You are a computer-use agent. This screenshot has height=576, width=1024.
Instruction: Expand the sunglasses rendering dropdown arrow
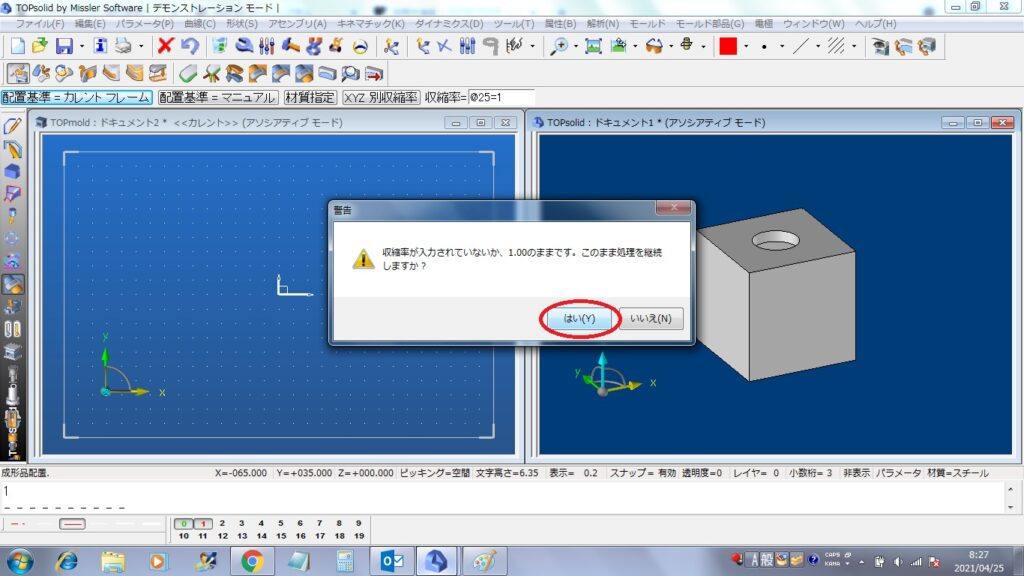[671, 46]
